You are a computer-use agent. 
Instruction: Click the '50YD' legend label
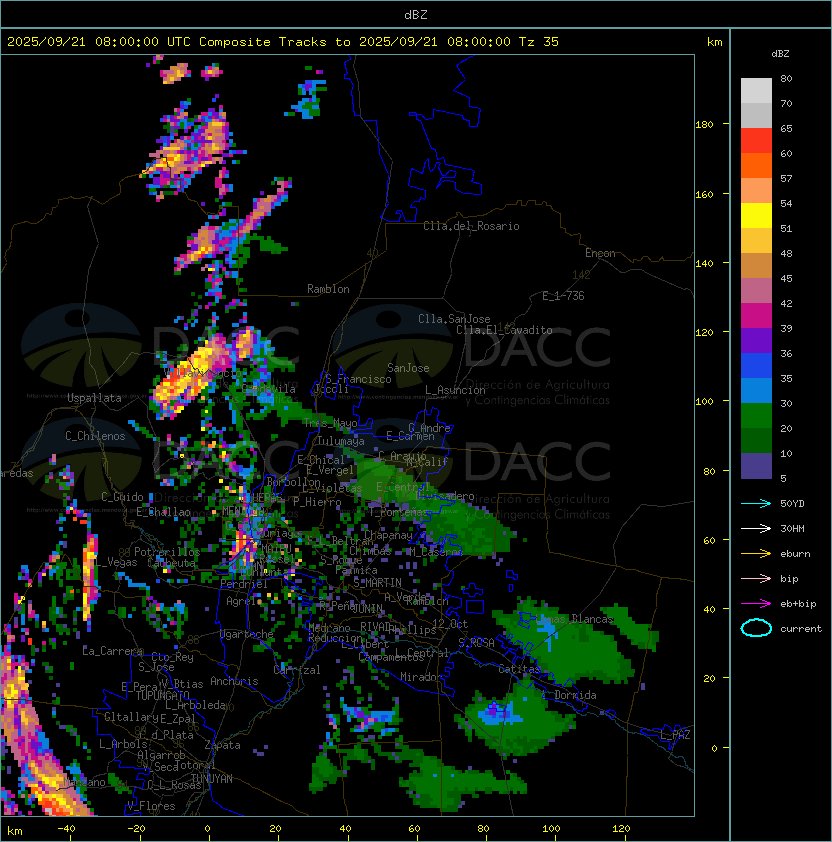[792, 503]
